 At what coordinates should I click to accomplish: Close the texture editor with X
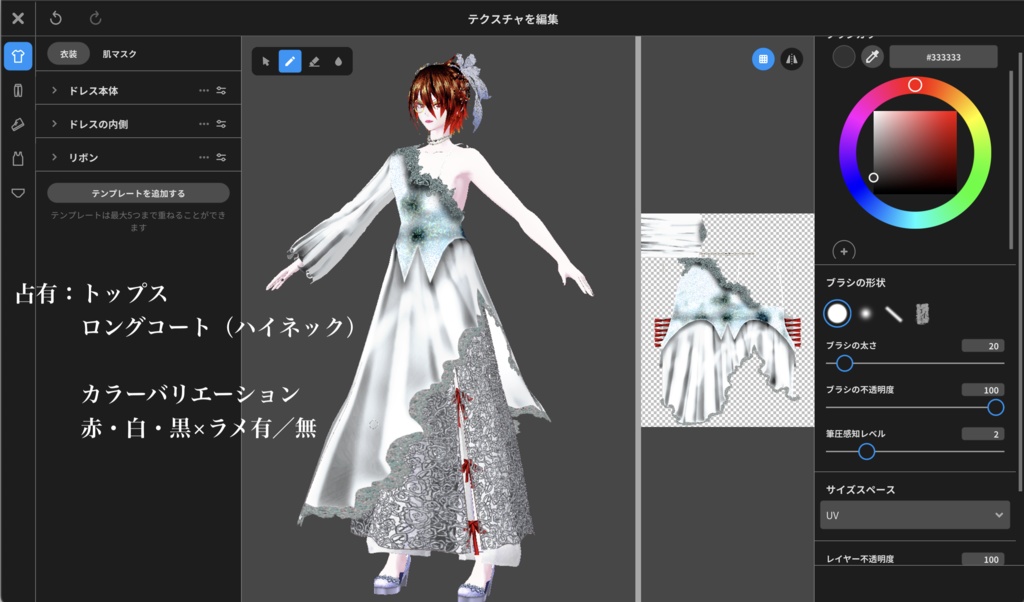pos(18,18)
